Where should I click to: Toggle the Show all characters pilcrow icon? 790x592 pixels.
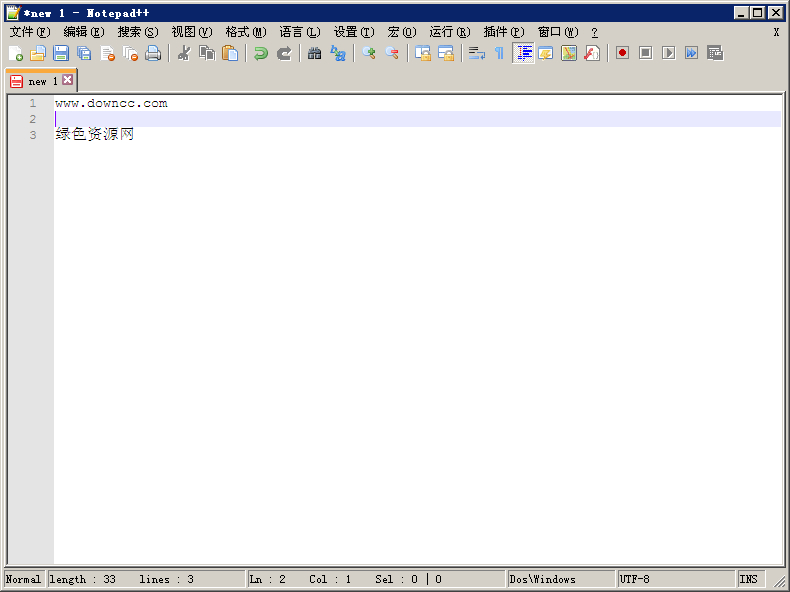[x=500, y=53]
